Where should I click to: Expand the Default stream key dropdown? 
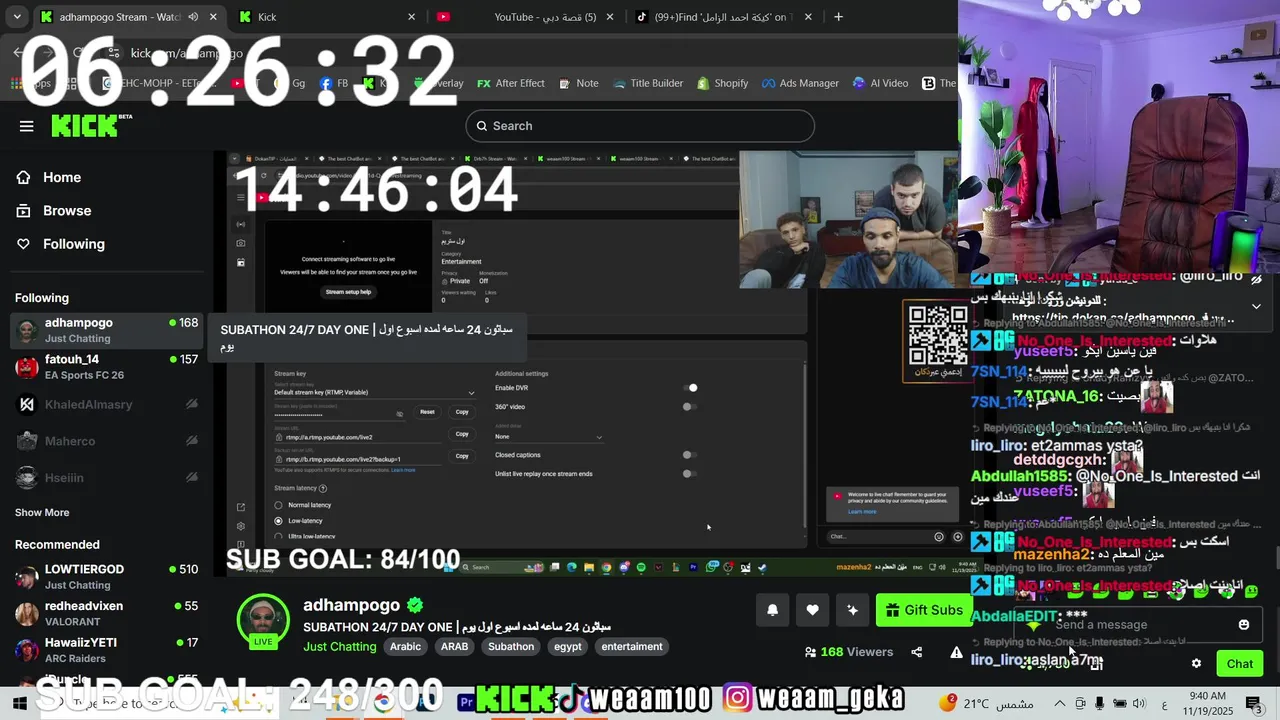pyautogui.click(x=375, y=393)
